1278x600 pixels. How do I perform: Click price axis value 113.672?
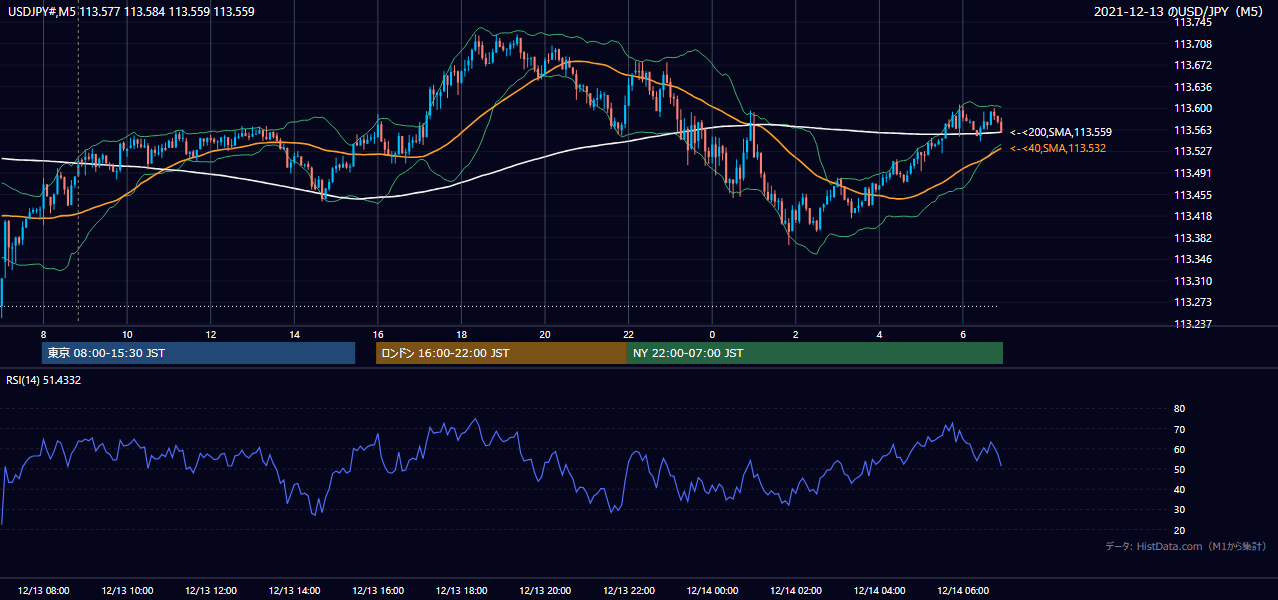point(1192,65)
